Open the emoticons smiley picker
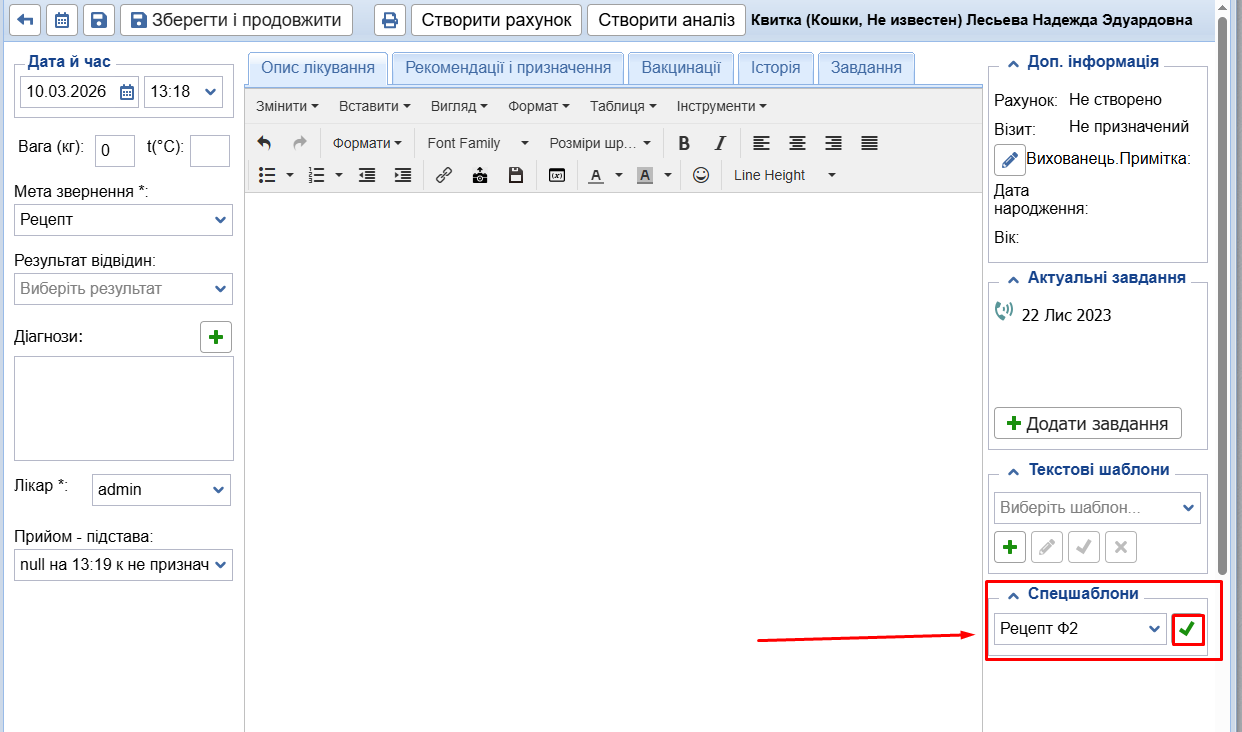Image resolution: width=1242 pixels, height=732 pixels. (701, 175)
